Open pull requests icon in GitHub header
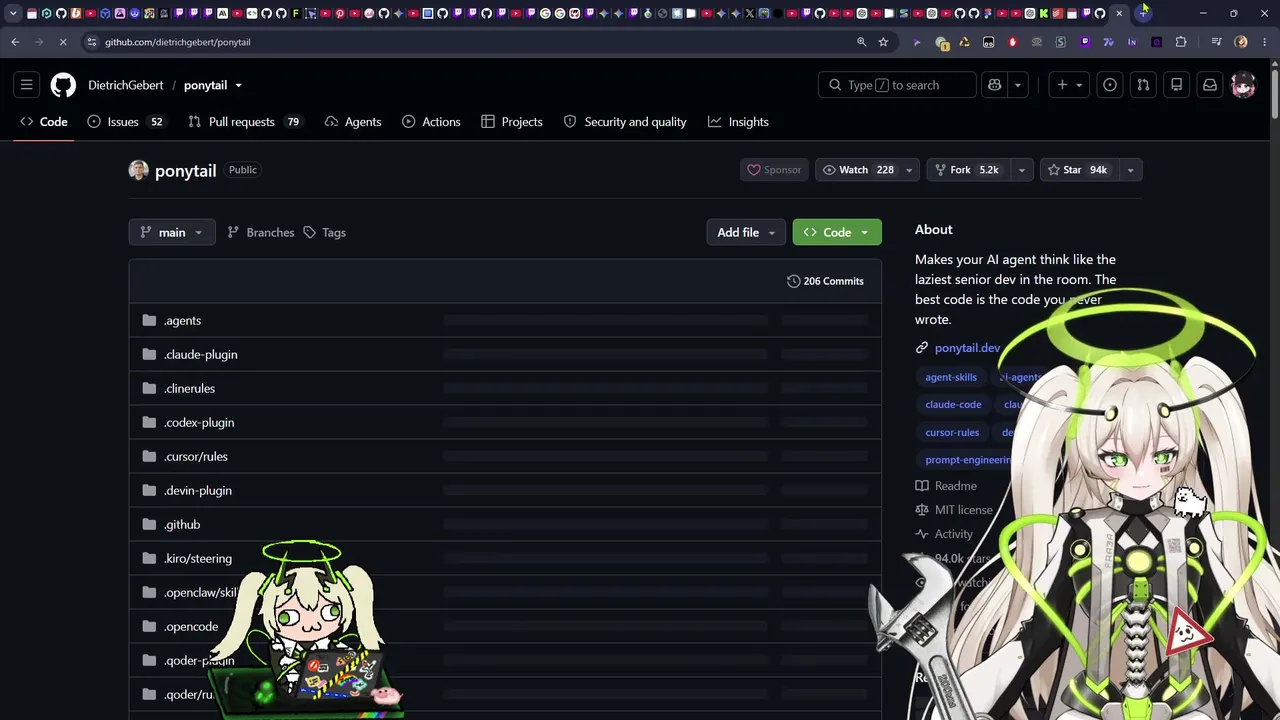The image size is (1280, 720). pos(1143,85)
